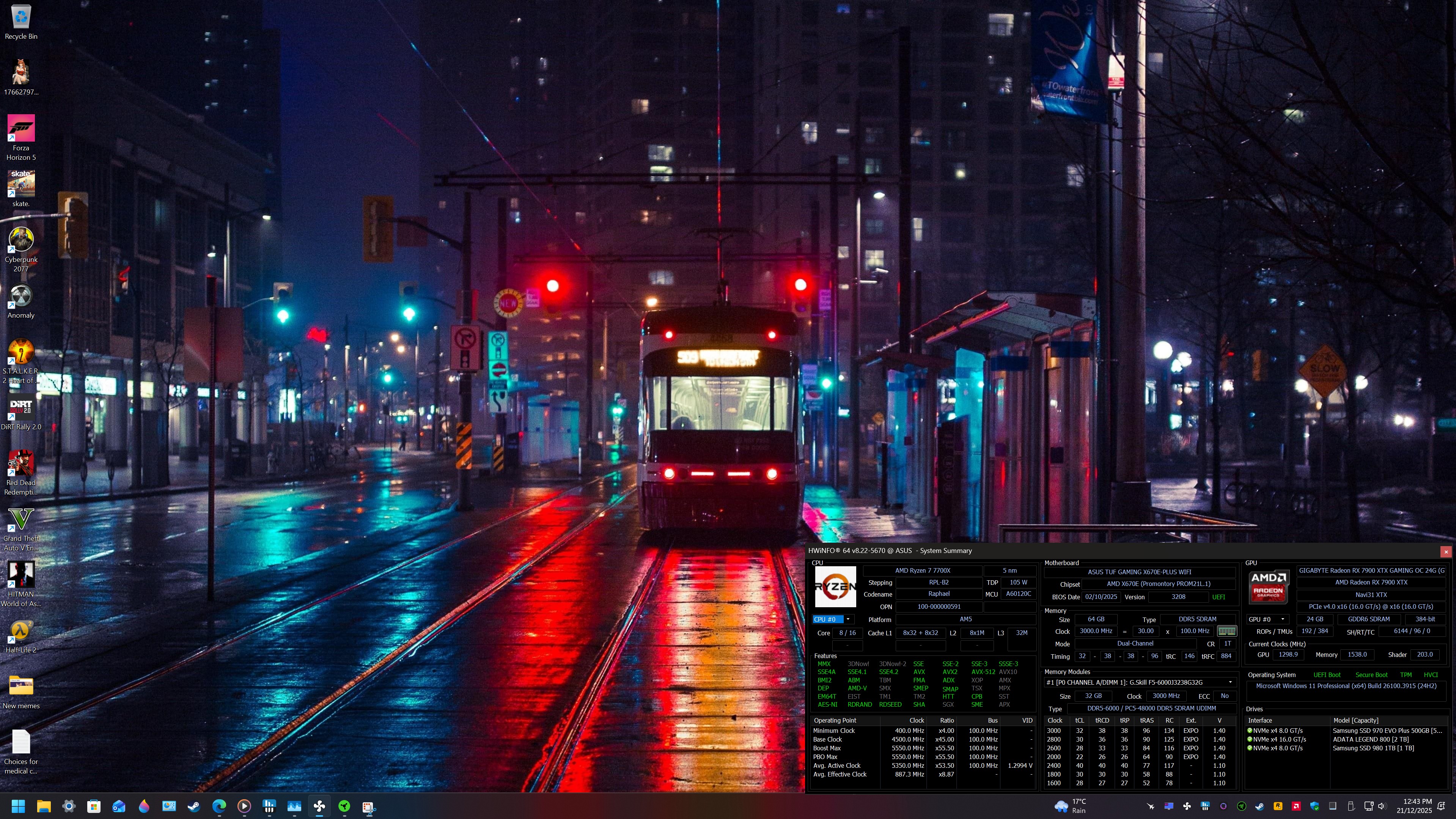Close the HWiNFO System Summary window
This screenshot has width=1456, height=819.
[1446, 551]
